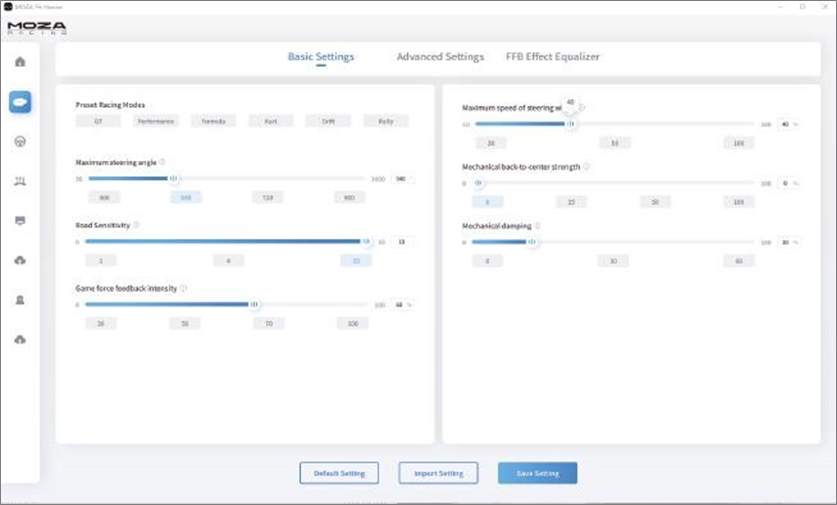Show info for Mechanical back-to-center strength
The image size is (837, 505).
[586, 167]
